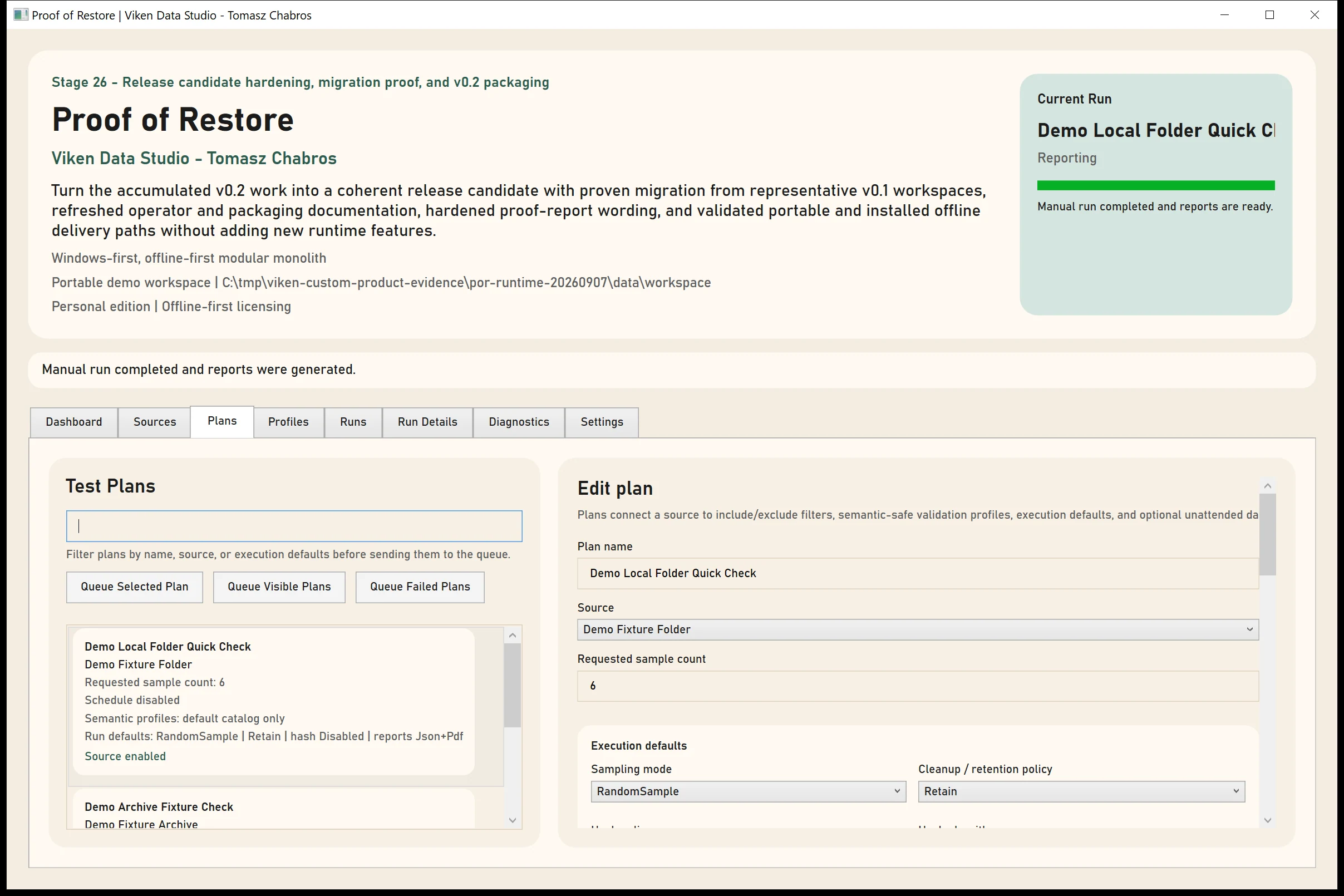Viewport: 1344px width, 896px height.
Task: Click the Test Plans list scroll-down arrow
Action: tap(513, 820)
